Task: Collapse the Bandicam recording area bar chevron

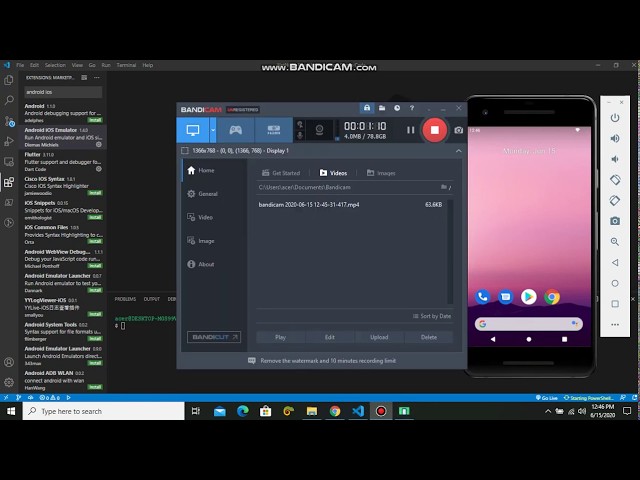Action: [458, 151]
